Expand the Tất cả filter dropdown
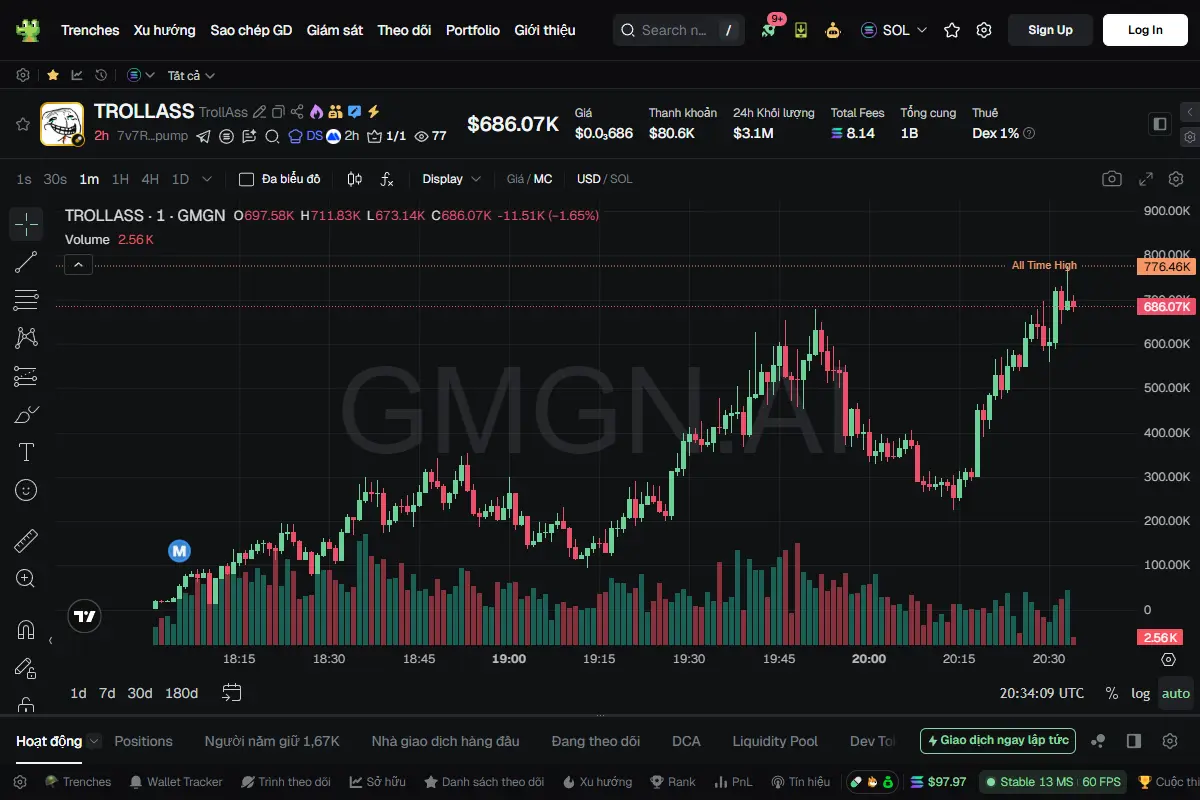 pyautogui.click(x=191, y=75)
